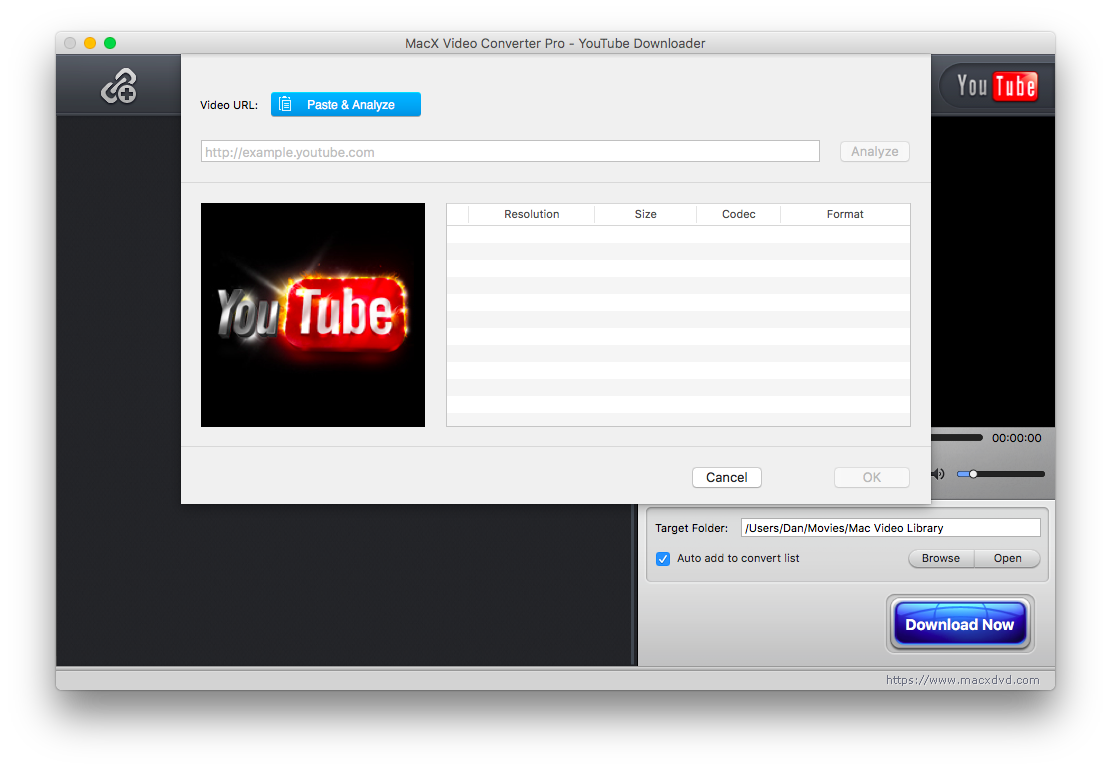
Task: Select the Format column header
Action: pos(845,214)
